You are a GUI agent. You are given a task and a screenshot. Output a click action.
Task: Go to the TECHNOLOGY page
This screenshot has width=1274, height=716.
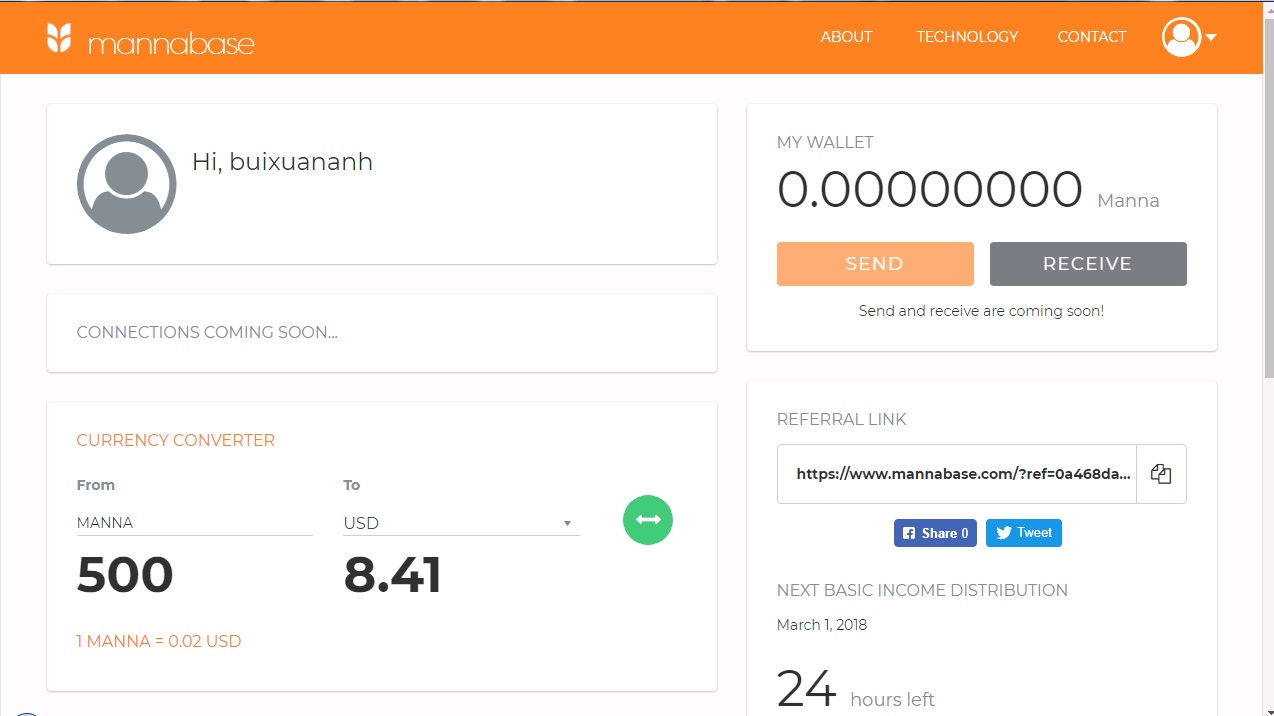[x=967, y=37]
